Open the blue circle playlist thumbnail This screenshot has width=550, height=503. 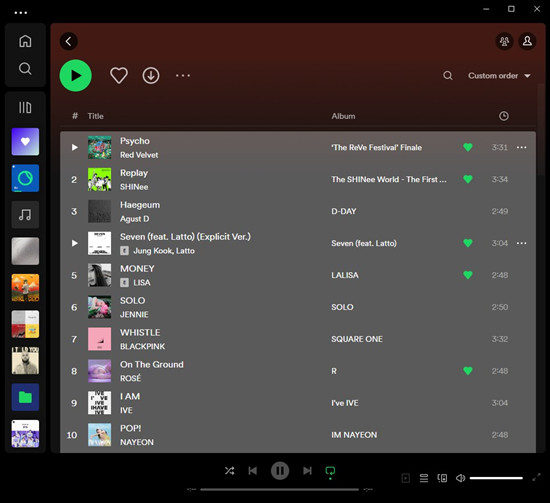(x=25, y=178)
